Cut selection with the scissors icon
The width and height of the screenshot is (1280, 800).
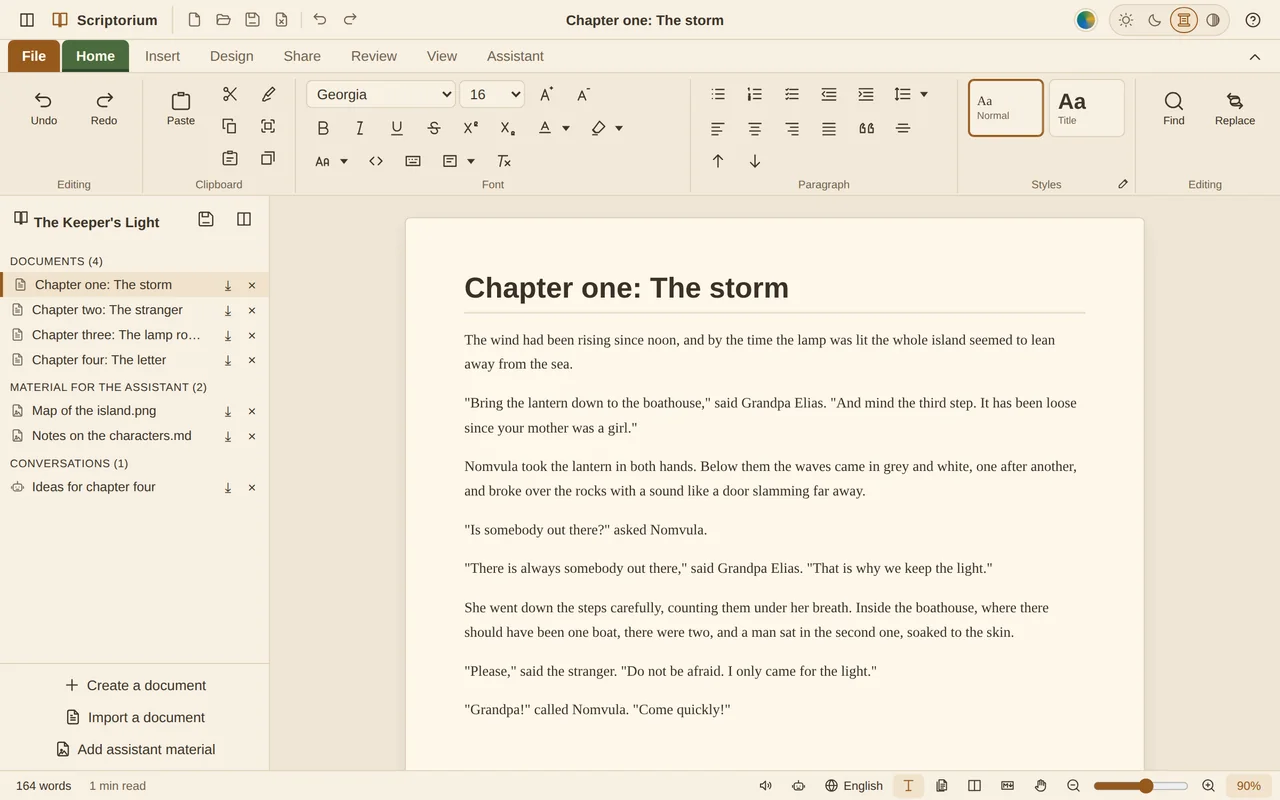(230, 94)
